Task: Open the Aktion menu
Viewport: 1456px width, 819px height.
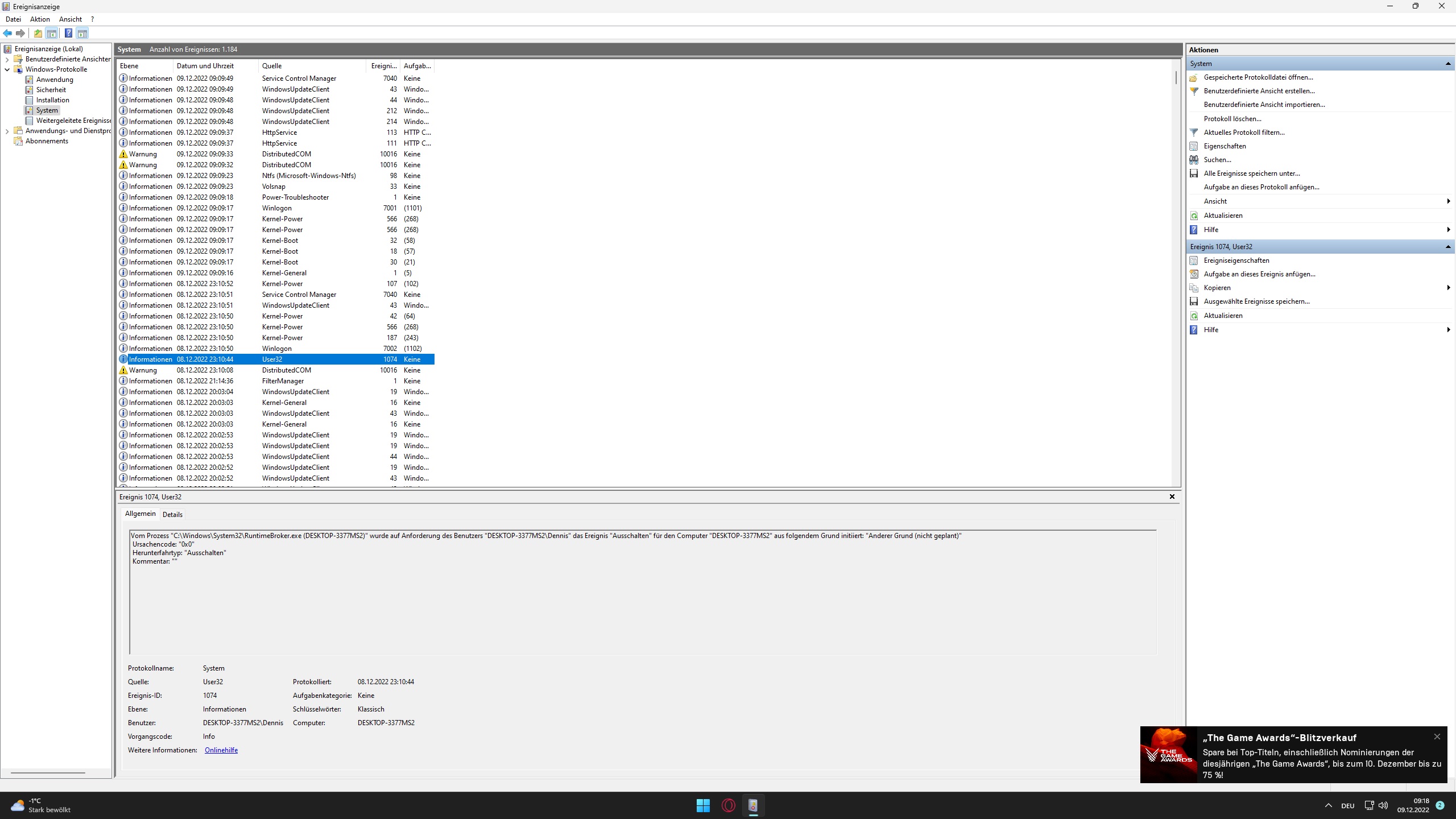Action: (40, 19)
